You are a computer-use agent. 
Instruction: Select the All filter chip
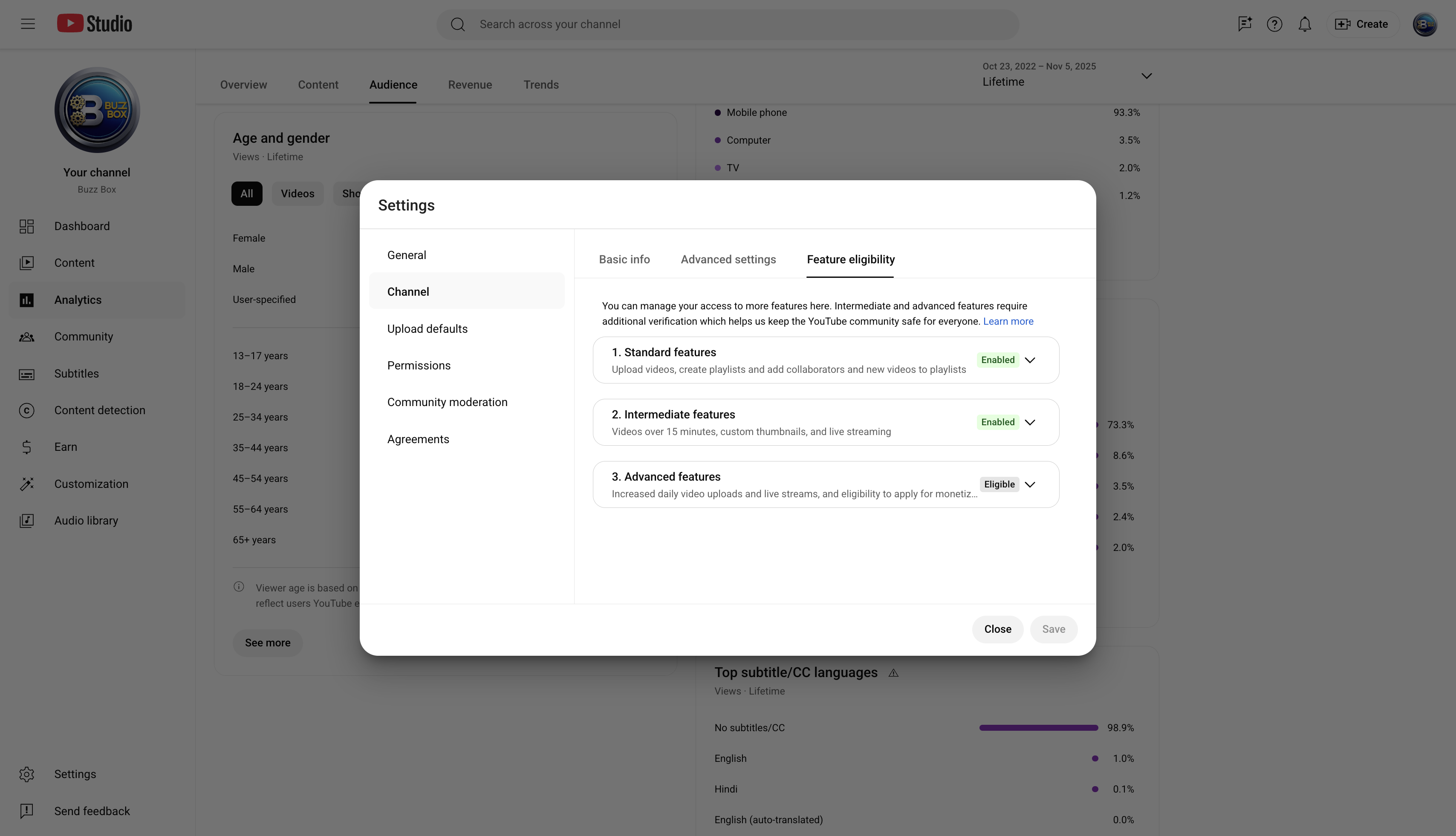tap(247, 194)
